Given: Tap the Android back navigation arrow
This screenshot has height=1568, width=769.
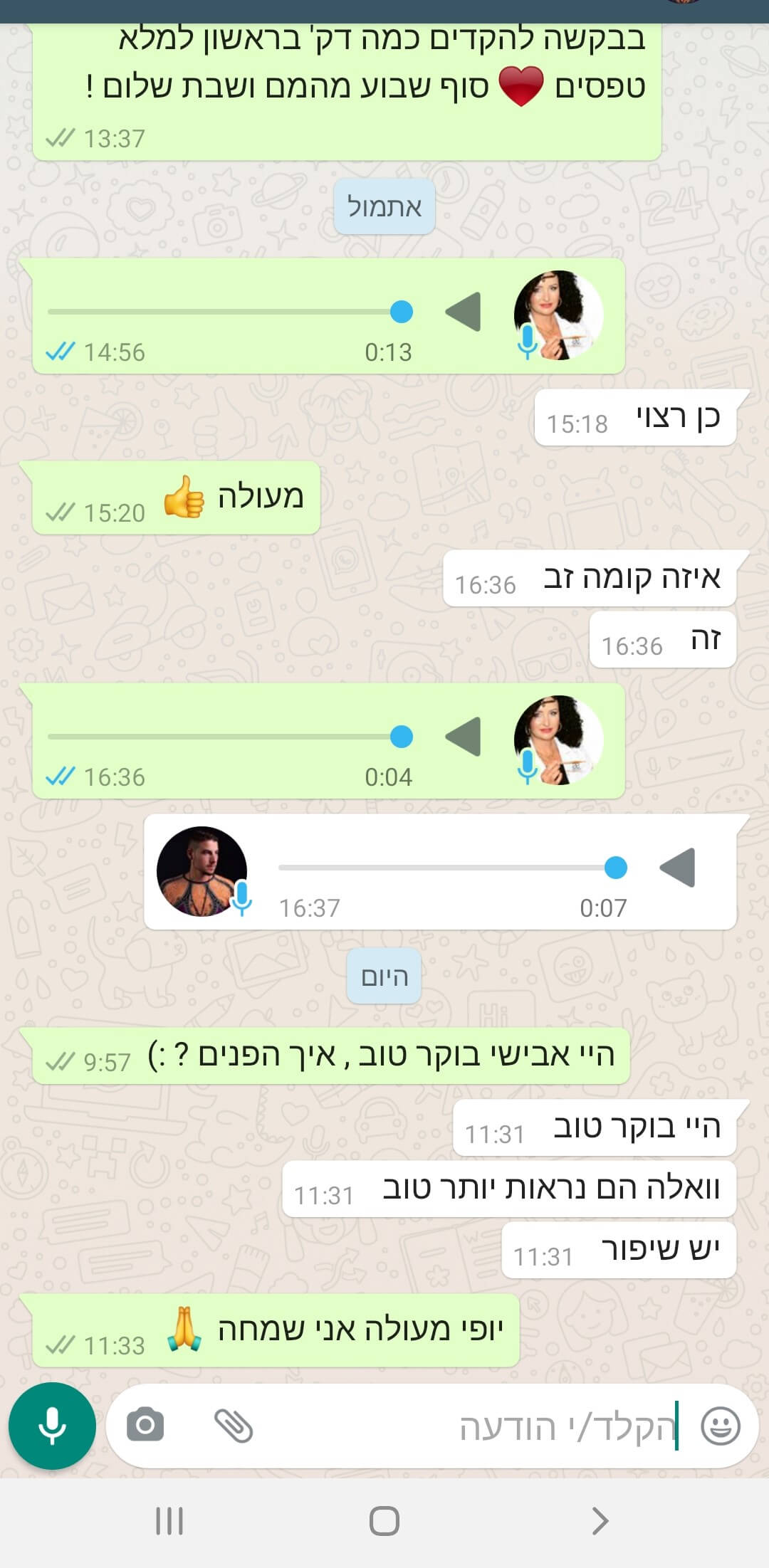Looking at the screenshot, I should click(600, 1521).
